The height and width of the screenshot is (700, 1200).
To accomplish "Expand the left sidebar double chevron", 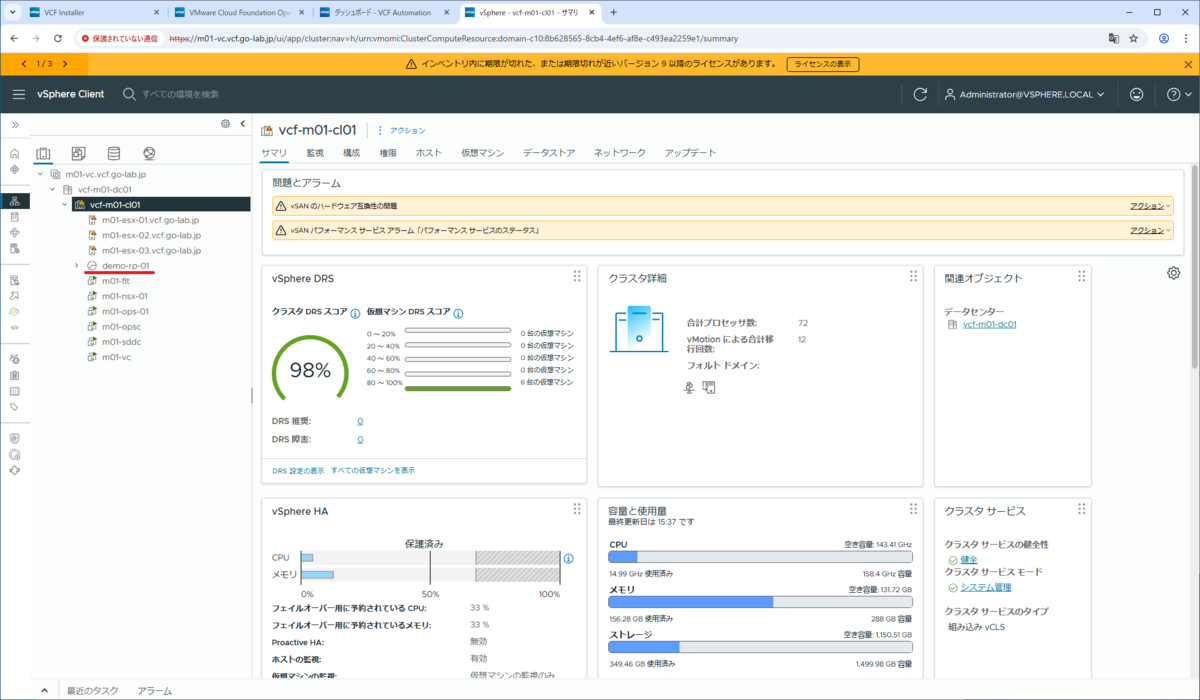I will [x=15, y=124].
